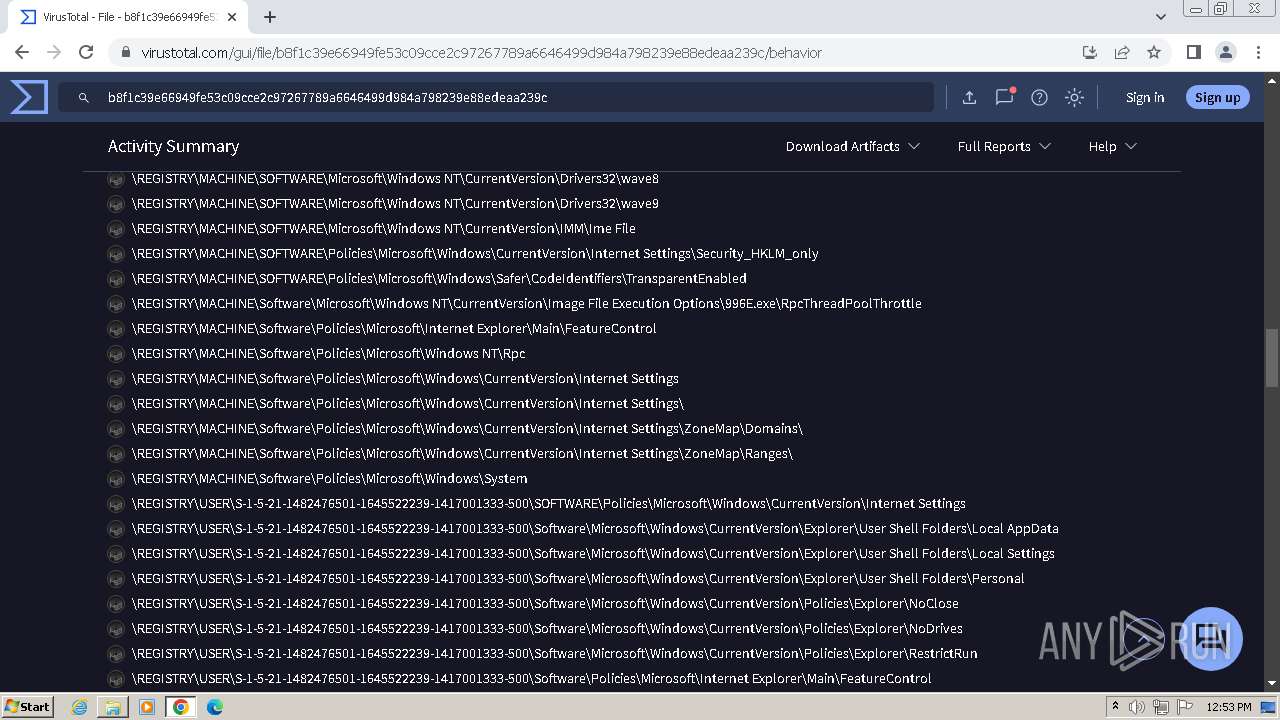Expand the Download Artifacts dropdown

pos(852,146)
